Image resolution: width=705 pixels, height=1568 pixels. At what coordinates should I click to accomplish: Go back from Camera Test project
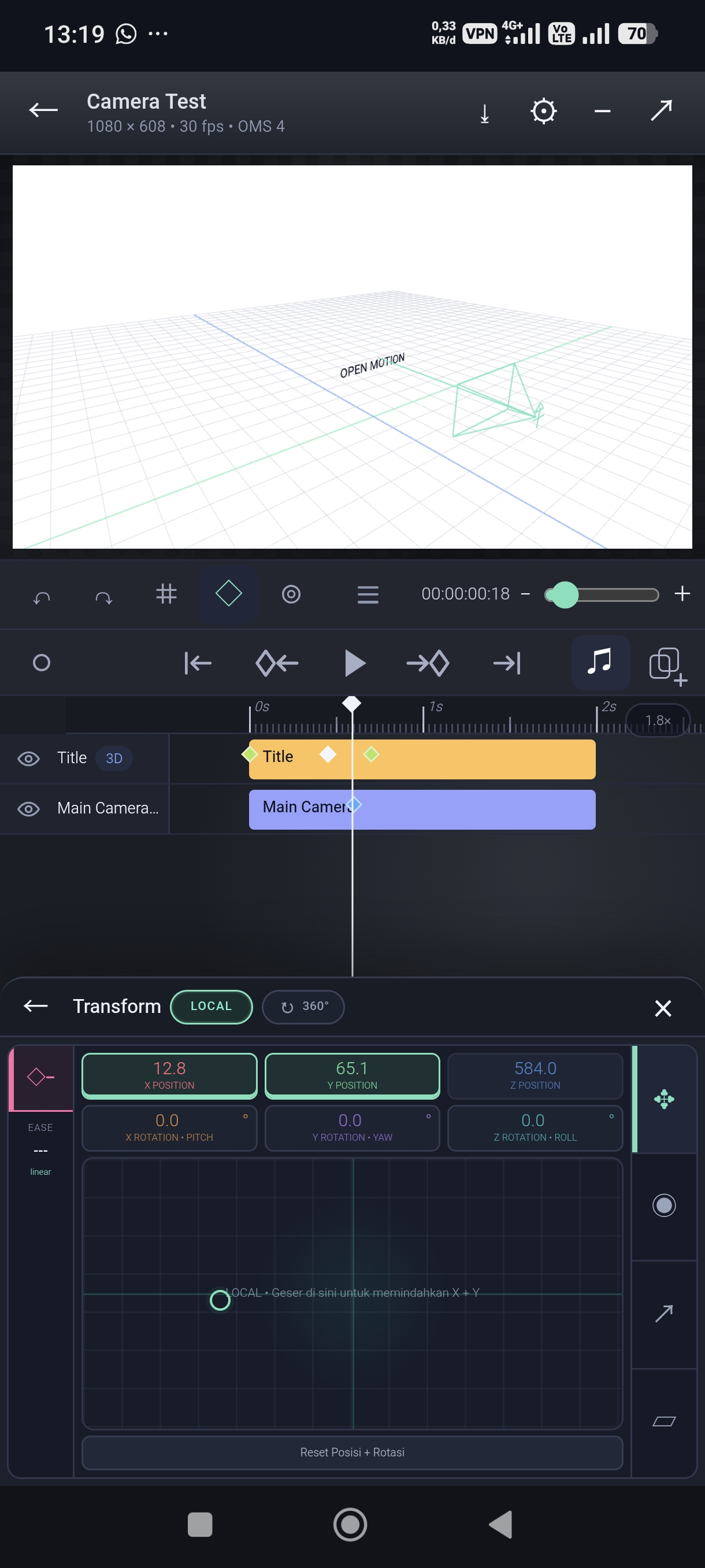[43, 110]
